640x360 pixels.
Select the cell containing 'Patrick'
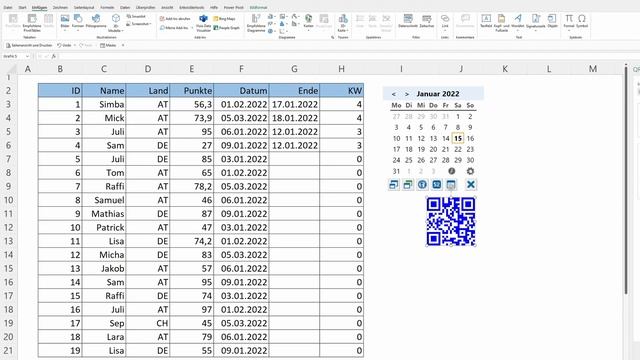tap(104, 227)
